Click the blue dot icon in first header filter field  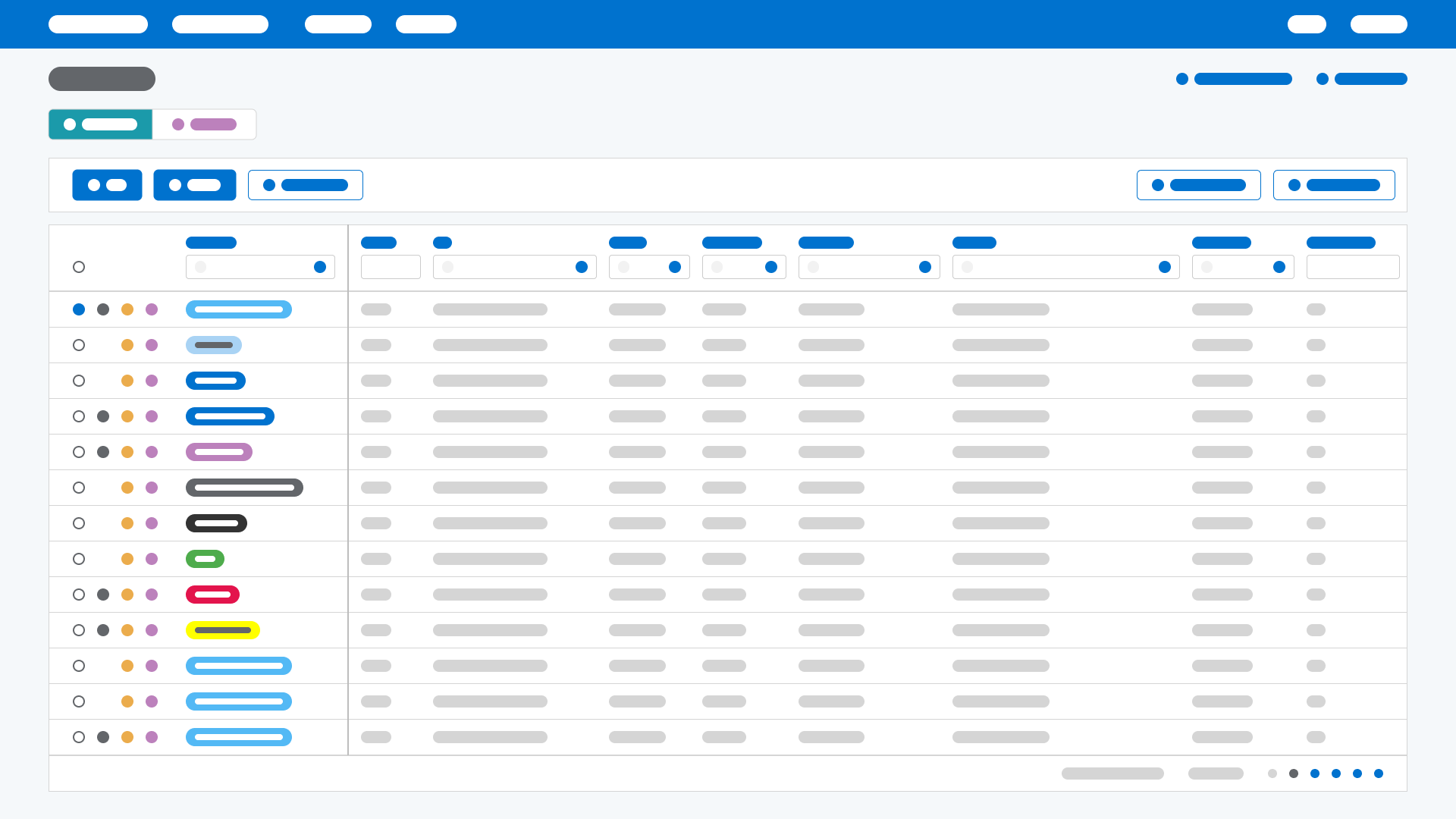320,267
